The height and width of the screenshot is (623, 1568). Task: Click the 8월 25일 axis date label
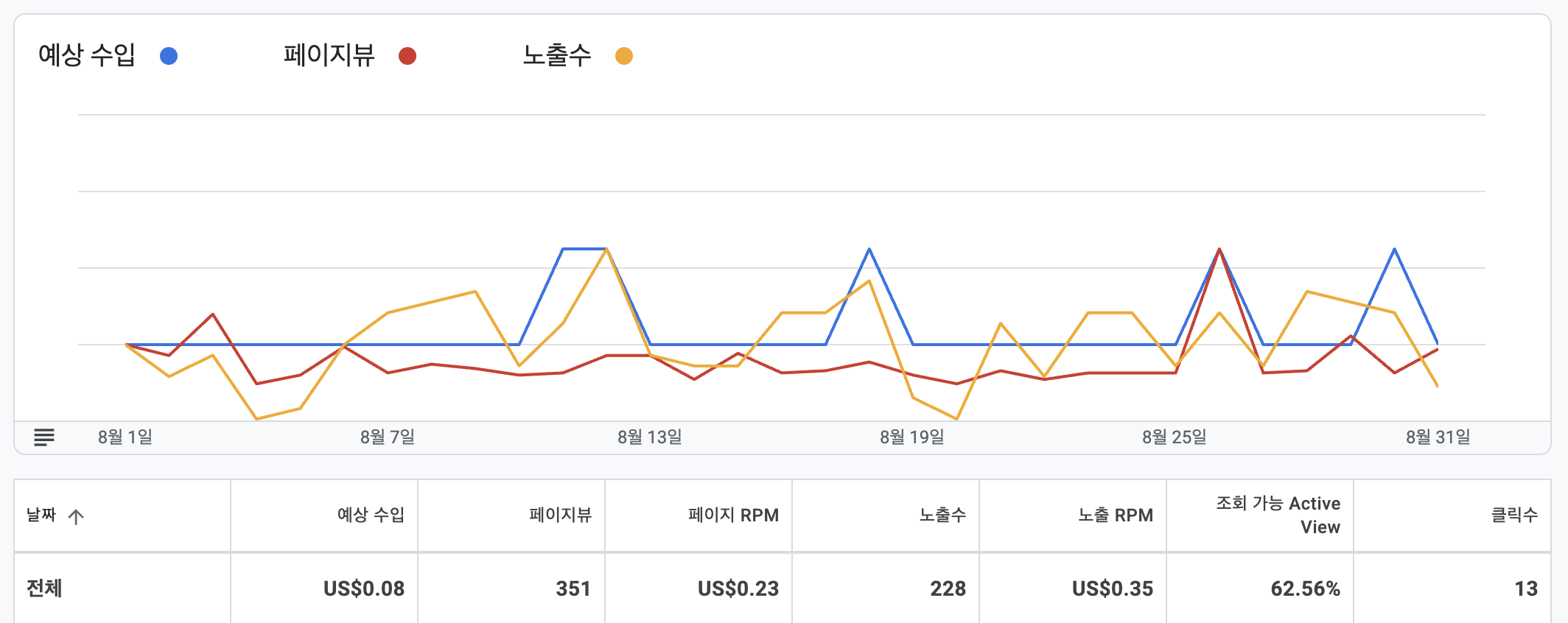tap(1175, 437)
